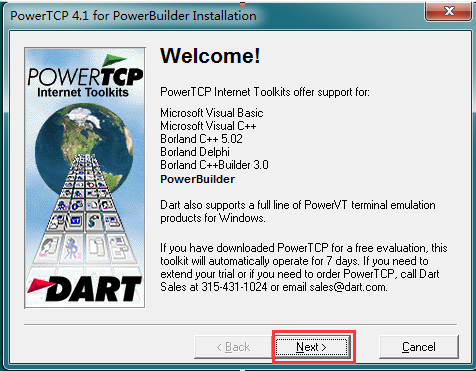The image size is (476, 371).
Task: Click the 'Borland C++ 5.02' line
Action: point(201,139)
